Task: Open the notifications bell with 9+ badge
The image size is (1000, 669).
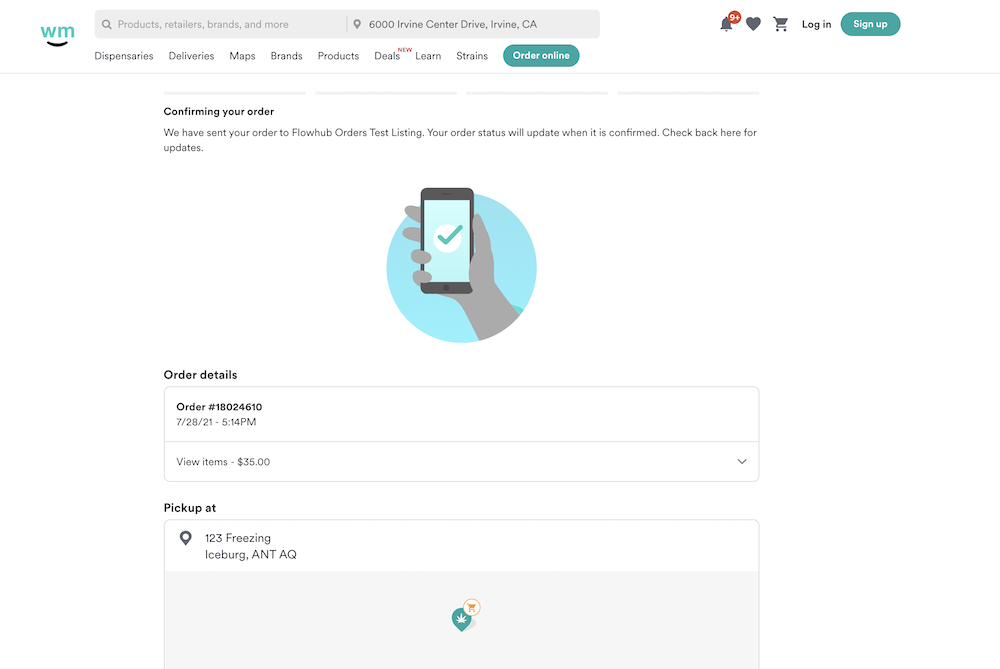Action: 727,23
